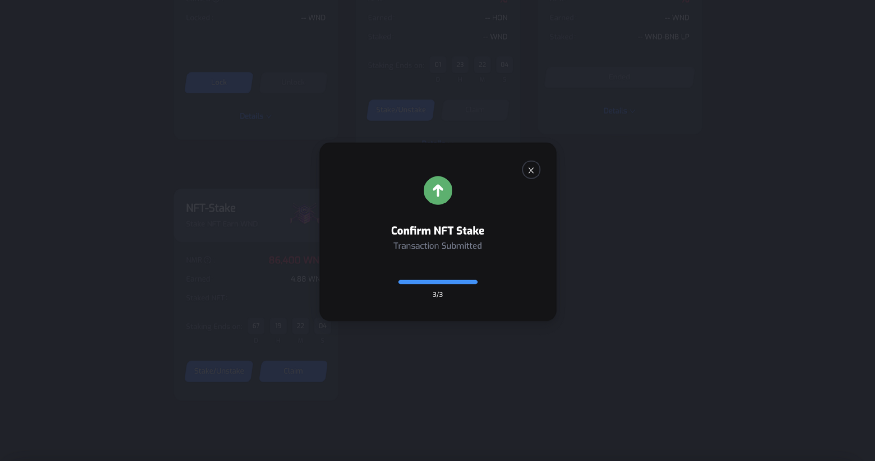Open Details link in the top-left card
The height and width of the screenshot is (461, 875).
pos(251,116)
